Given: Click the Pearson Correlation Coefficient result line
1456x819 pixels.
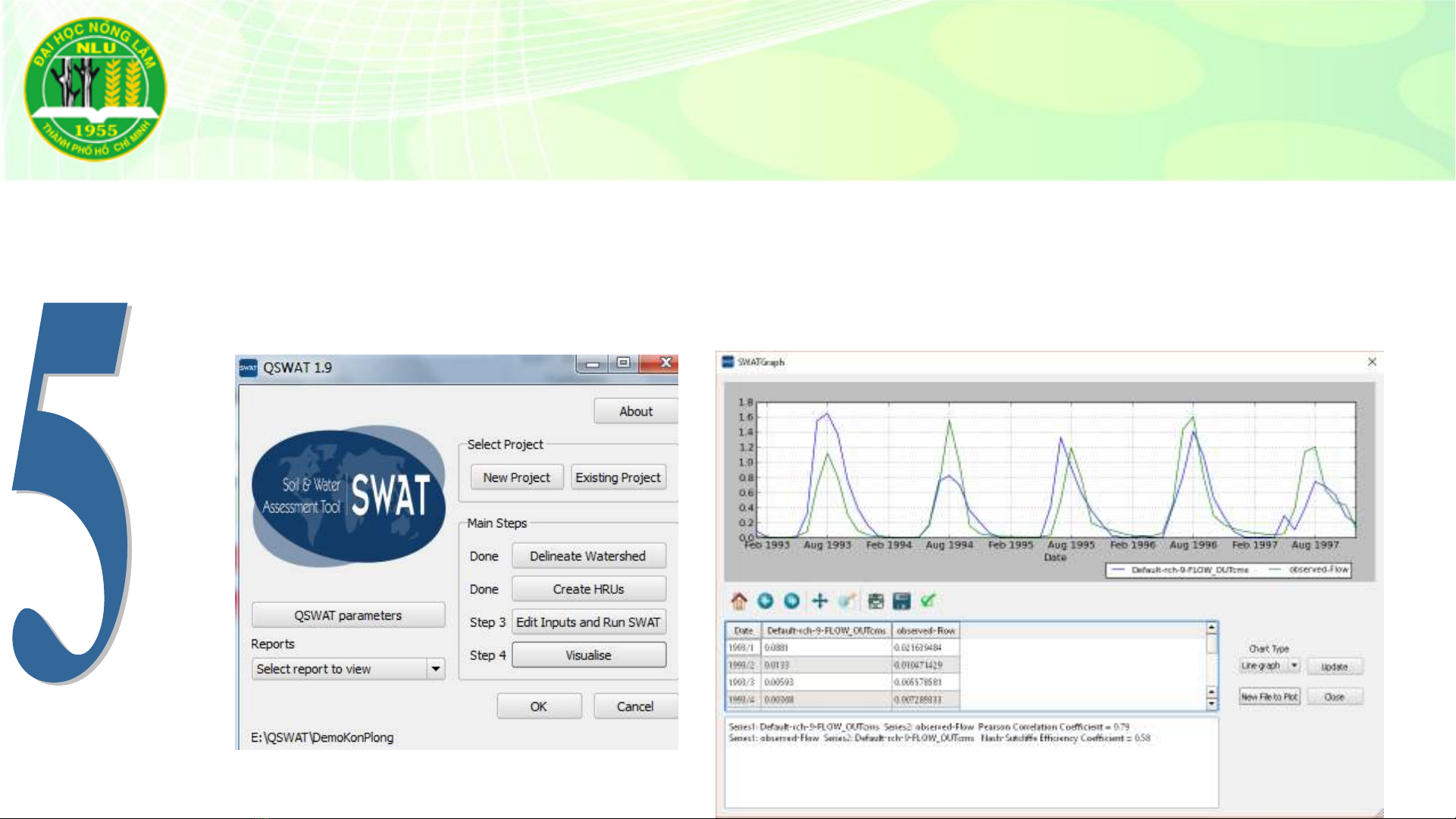Looking at the screenshot, I should [x=929, y=727].
